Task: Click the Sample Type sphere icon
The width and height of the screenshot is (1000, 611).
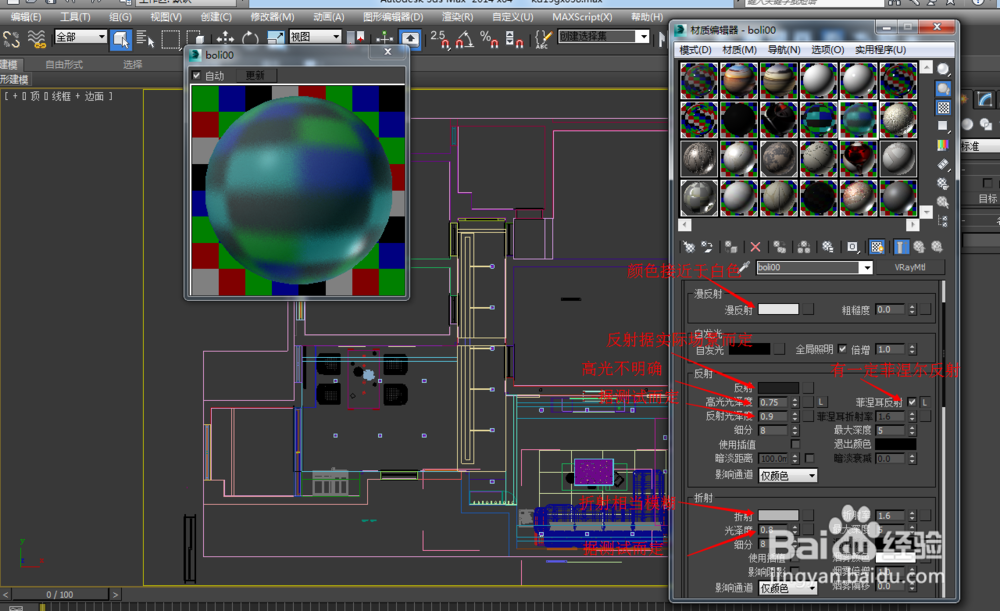Action: click(943, 69)
